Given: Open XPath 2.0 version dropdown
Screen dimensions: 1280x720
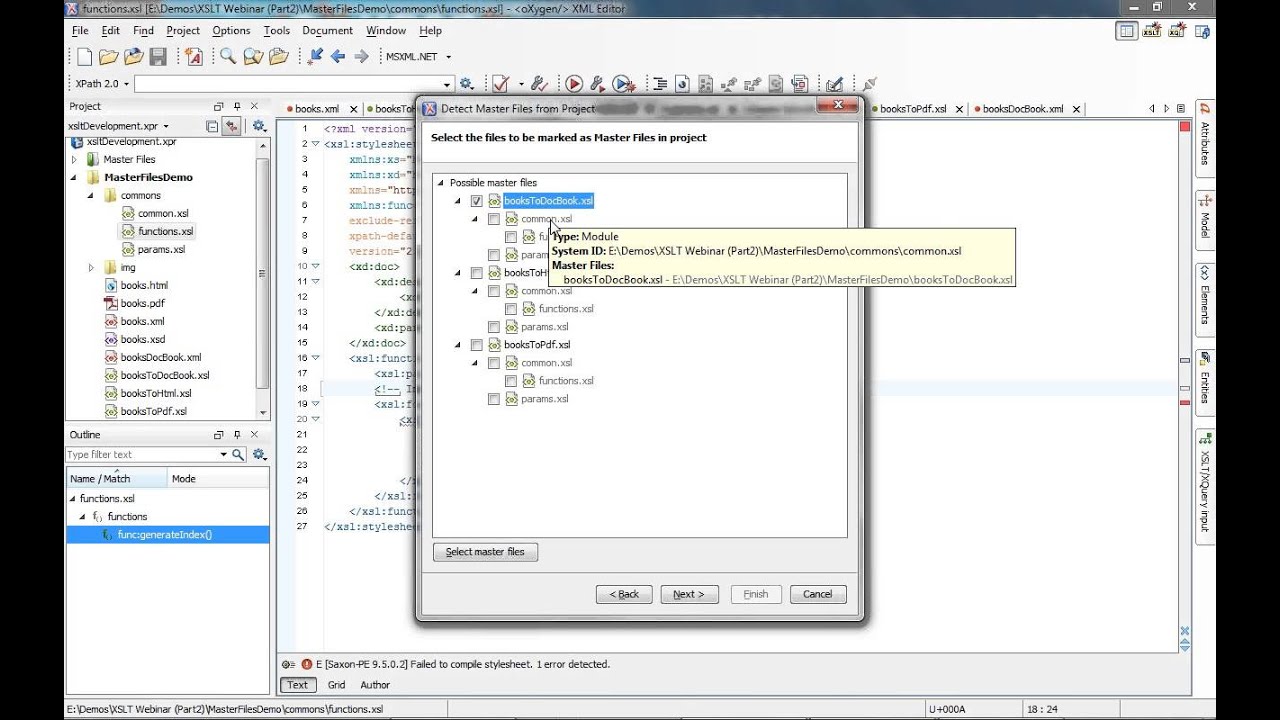Looking at the screenshot, I should [100, 84].
